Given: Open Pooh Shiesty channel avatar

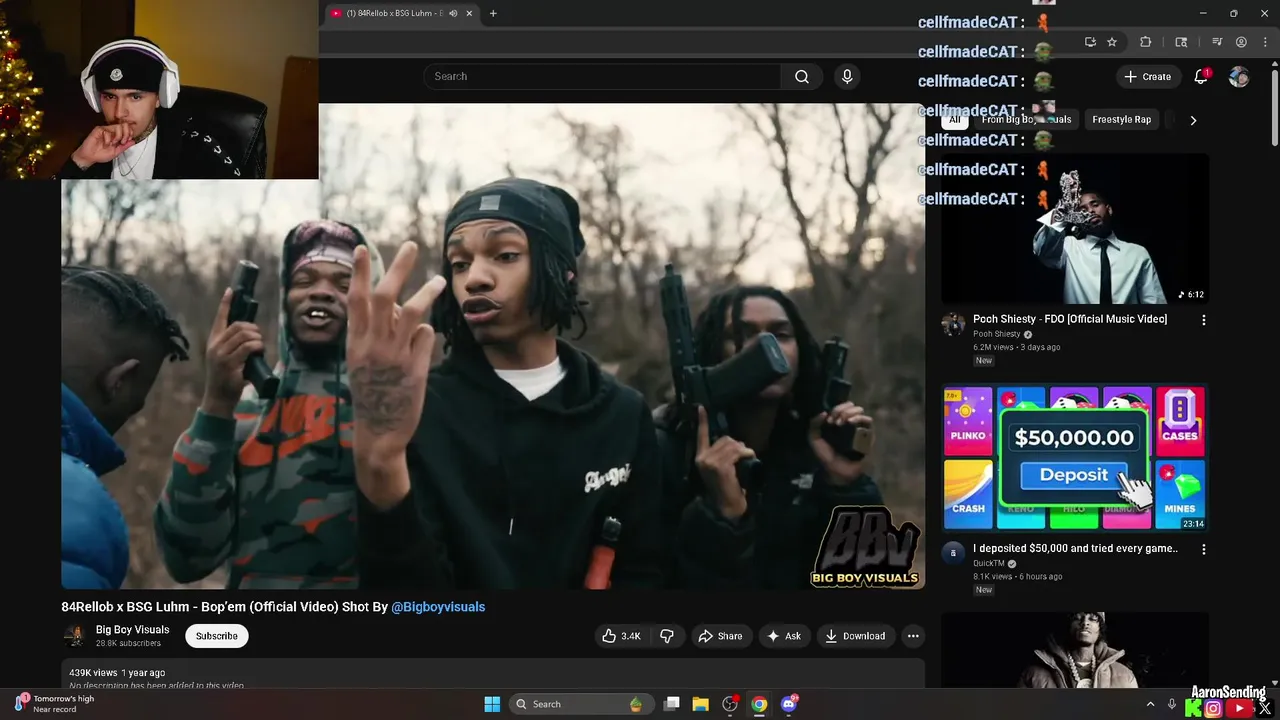Looking at the screenshot, I should coord(953,324).
